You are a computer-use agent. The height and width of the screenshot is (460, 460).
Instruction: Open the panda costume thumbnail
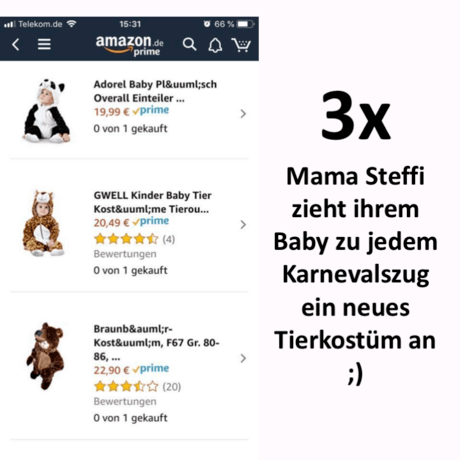tap(46, 111)
